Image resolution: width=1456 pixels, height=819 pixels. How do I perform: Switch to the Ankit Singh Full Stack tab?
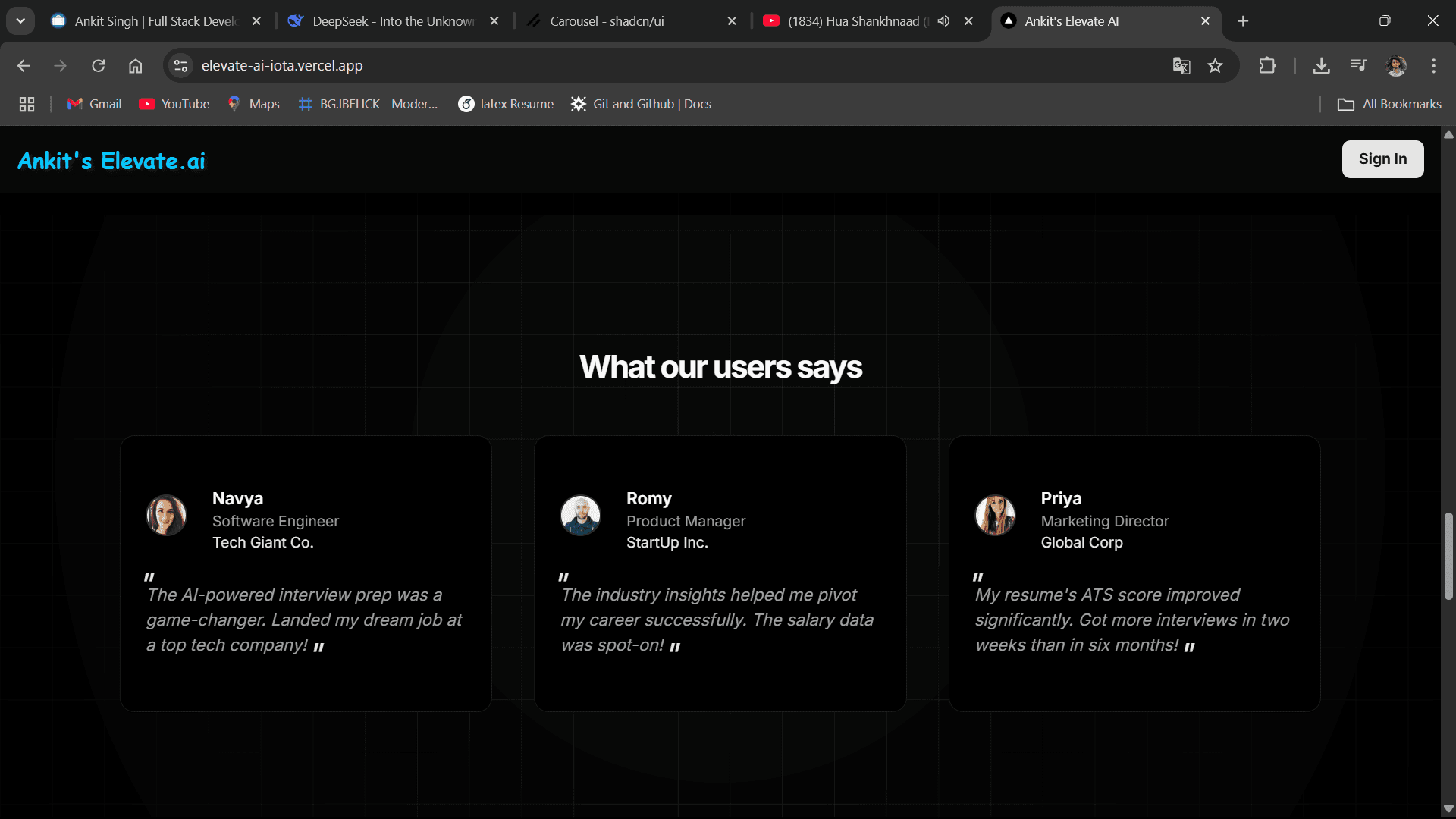pyautogui.click(x=155, y=21)
